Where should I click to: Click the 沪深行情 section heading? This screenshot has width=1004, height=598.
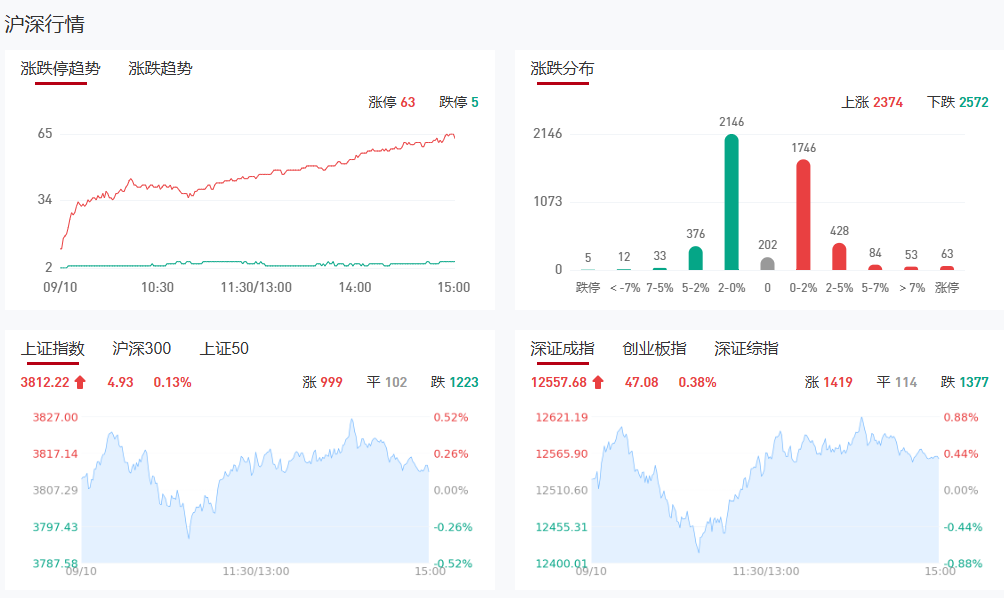tap(44, 24)
